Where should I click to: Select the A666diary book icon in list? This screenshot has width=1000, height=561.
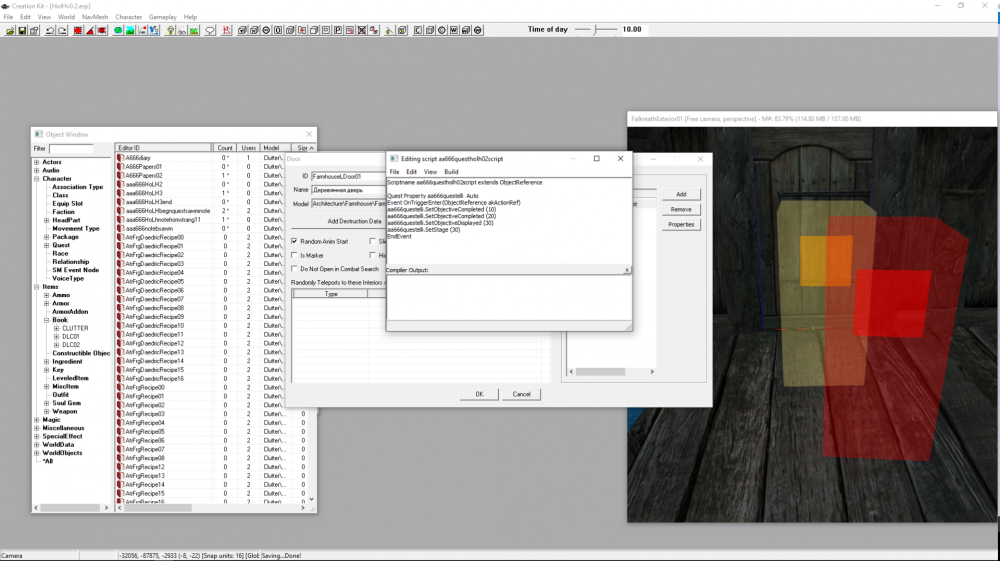pyautogui.click(x=121, y=157)
